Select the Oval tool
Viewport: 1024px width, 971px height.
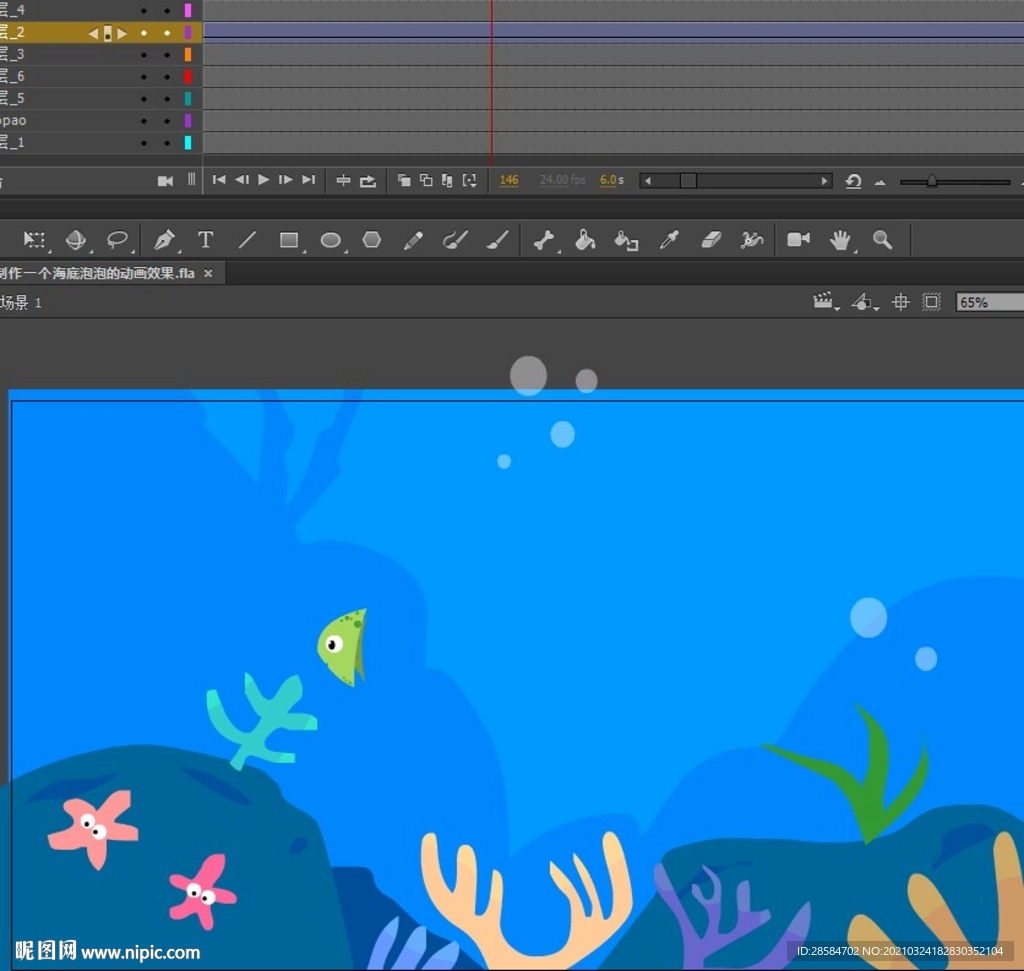(x=330, y=240)
